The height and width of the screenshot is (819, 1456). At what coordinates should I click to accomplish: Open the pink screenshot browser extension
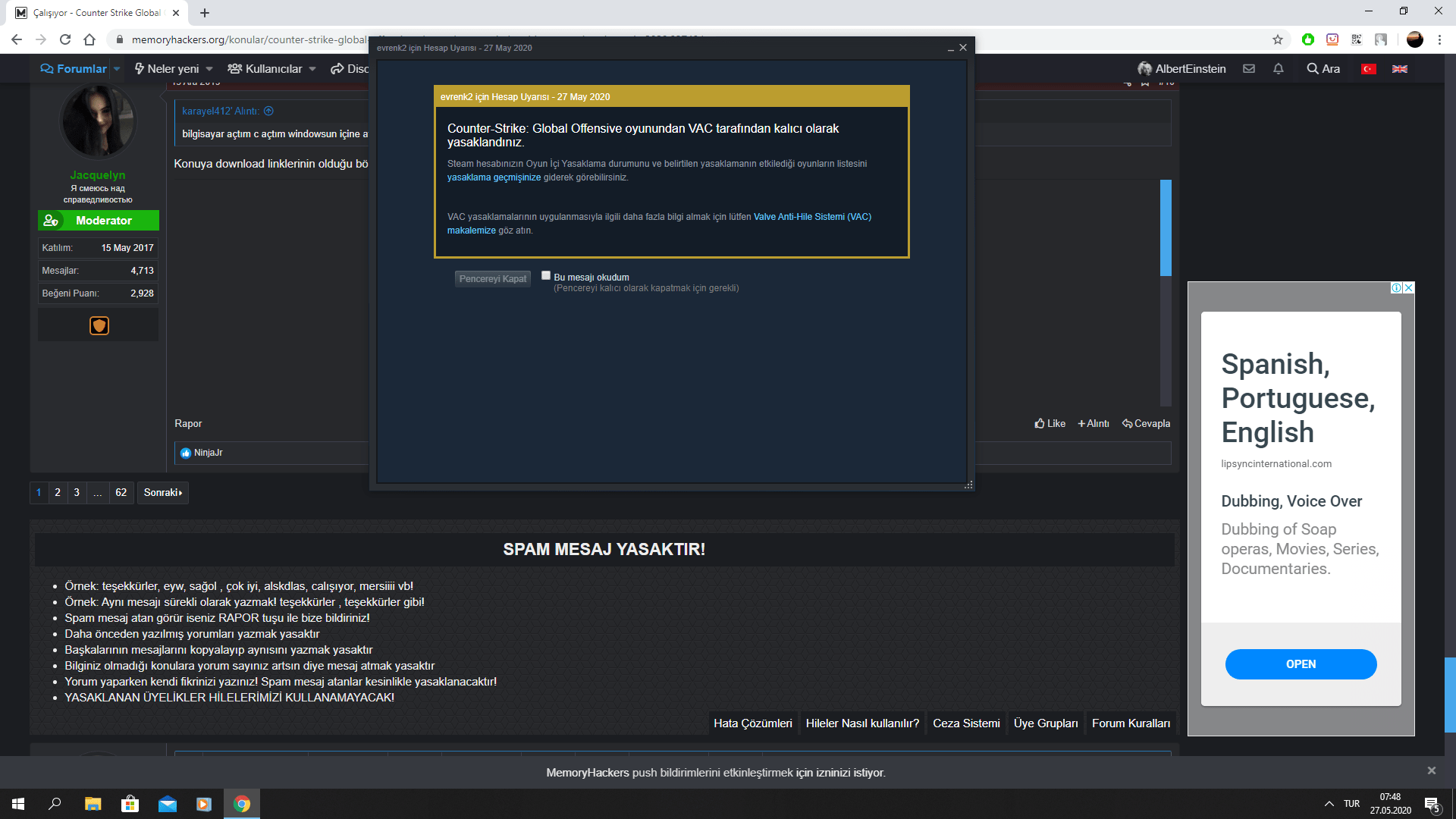1332,39
